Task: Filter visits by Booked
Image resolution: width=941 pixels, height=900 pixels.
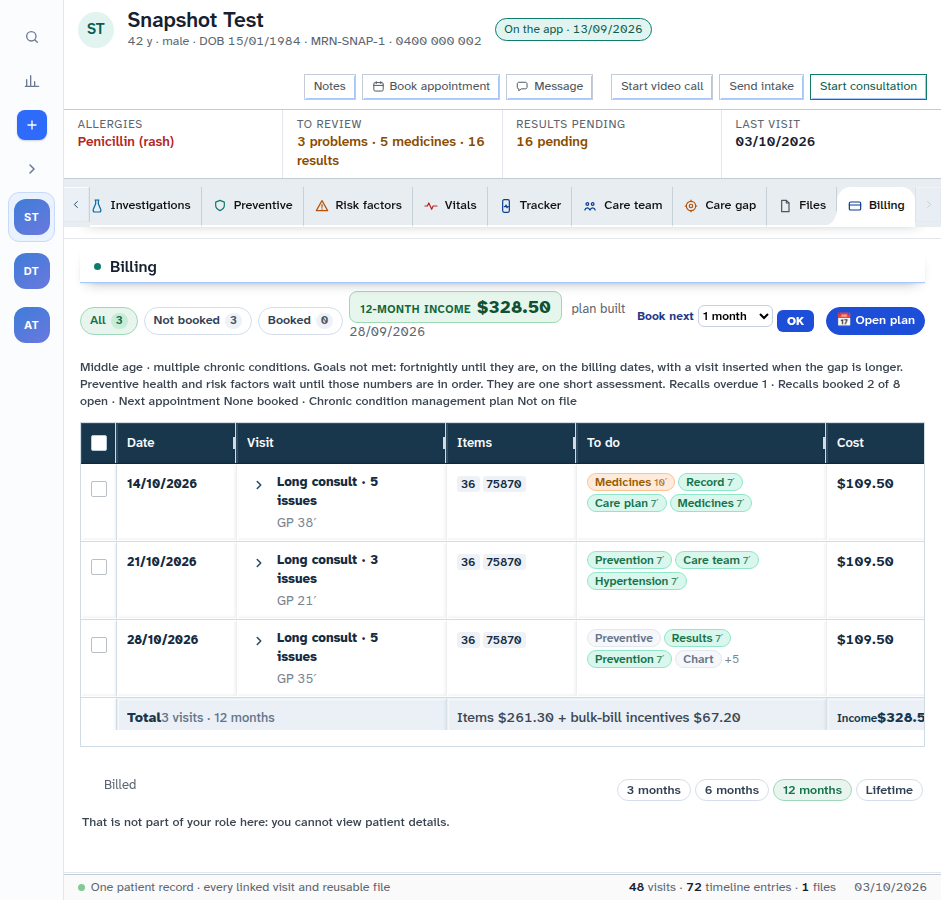Action: click(299, 320)
